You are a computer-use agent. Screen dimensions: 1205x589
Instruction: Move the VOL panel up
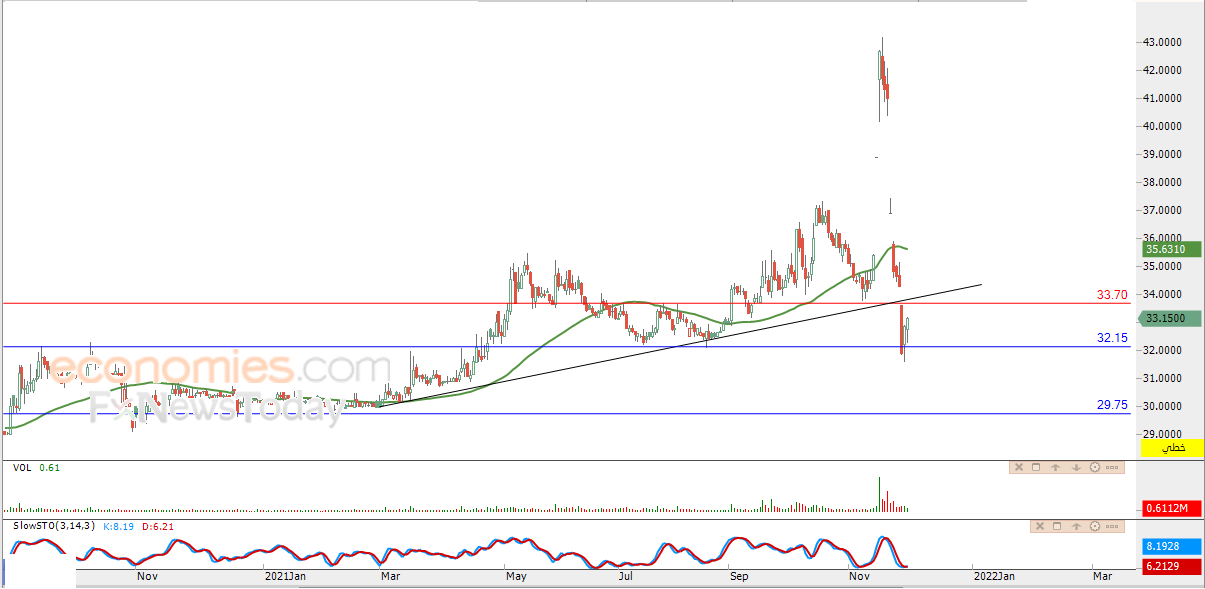tap(1055, 467)
